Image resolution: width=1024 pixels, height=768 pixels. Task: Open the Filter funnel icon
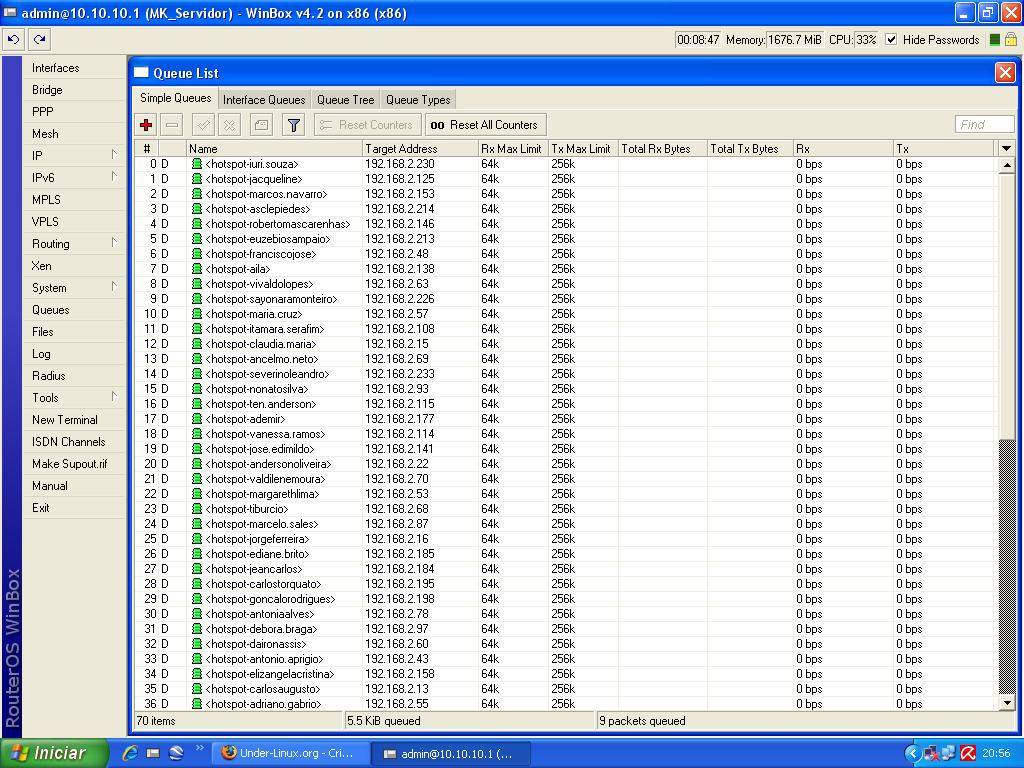pyautogui.click(x=294, y=125)
